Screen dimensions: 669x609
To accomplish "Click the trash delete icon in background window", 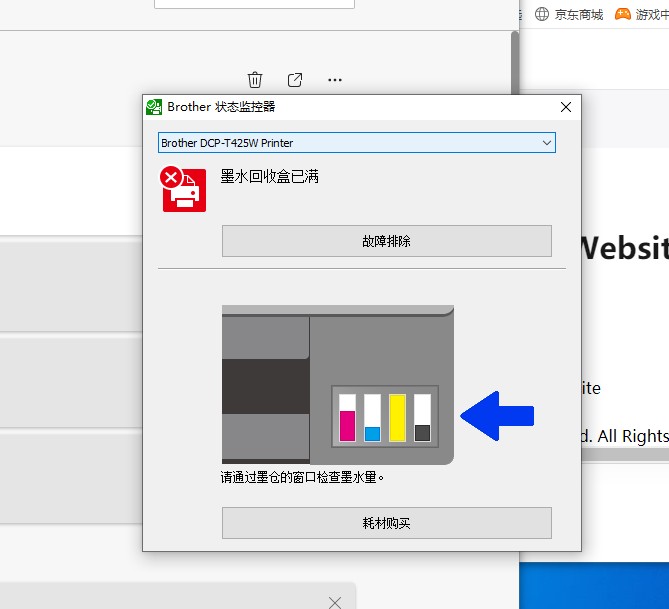I will 255,80.
